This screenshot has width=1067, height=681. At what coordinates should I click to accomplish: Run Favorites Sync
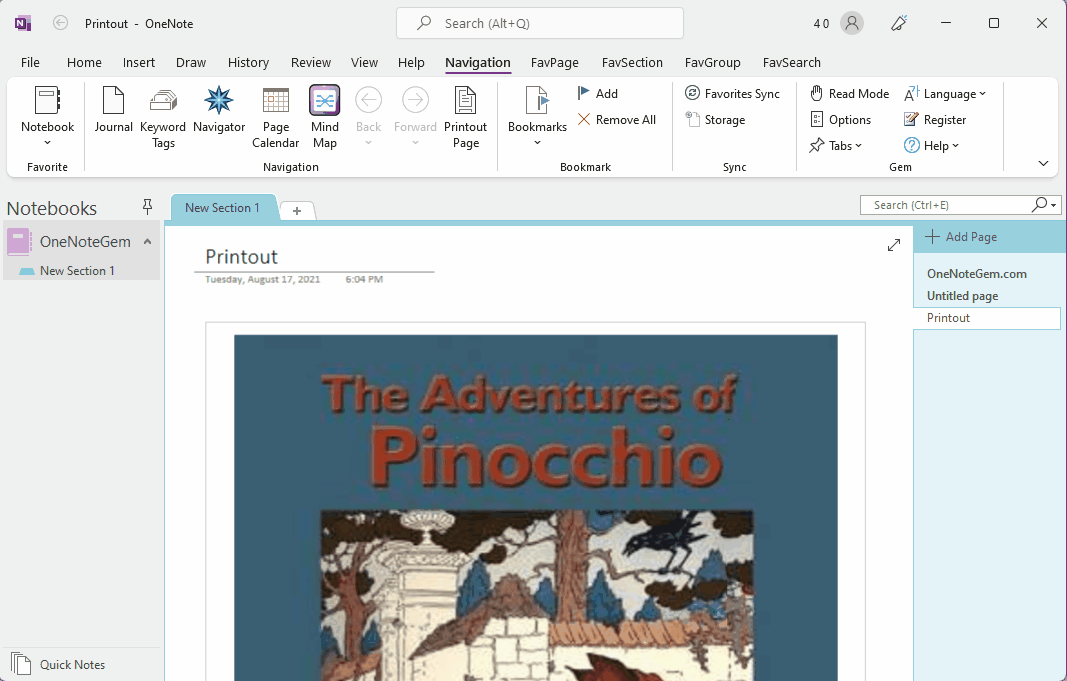[732, 94]
